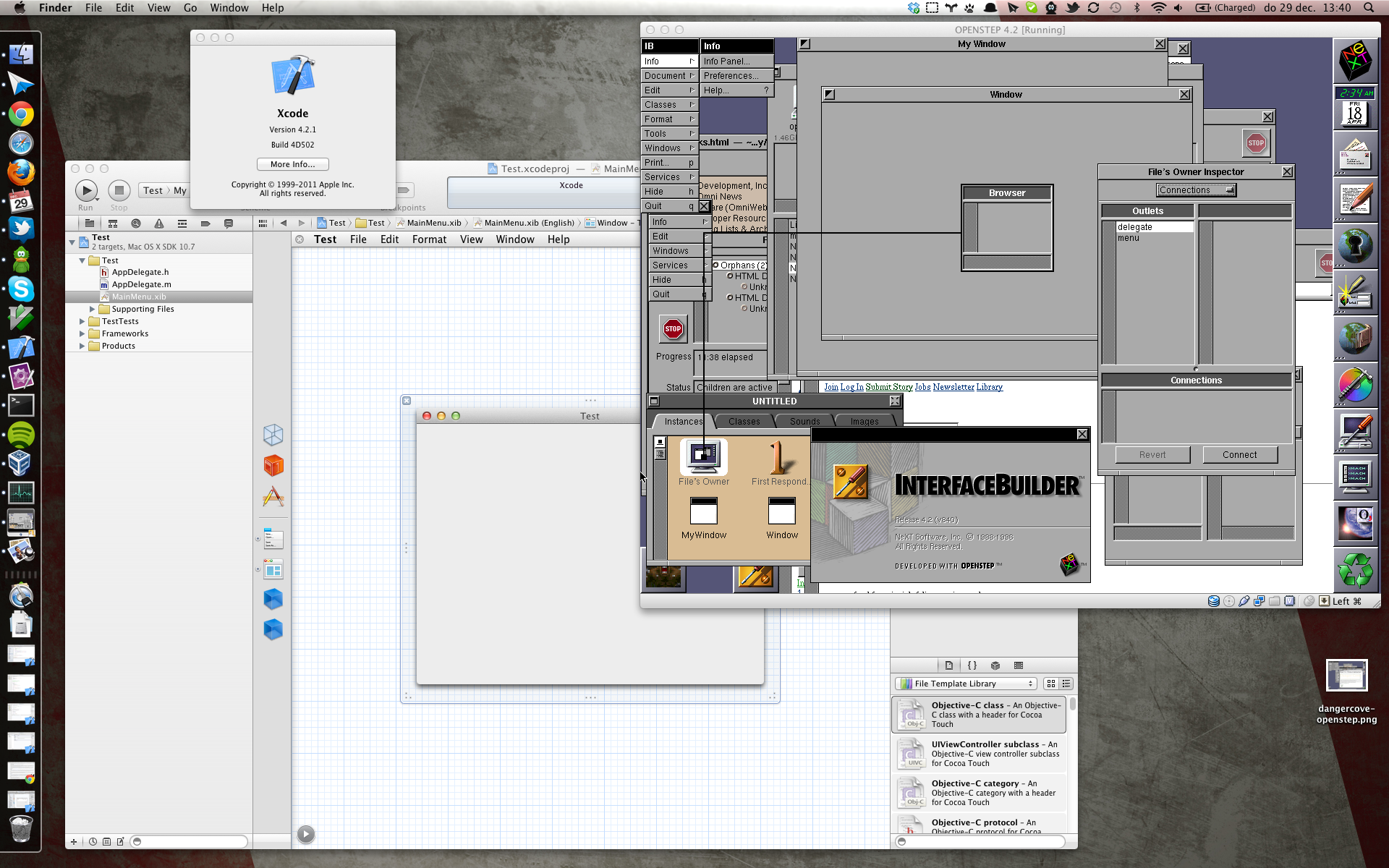Open the Go menu in Finder menu bar
1389x868 pixels.
pos(190,8)
